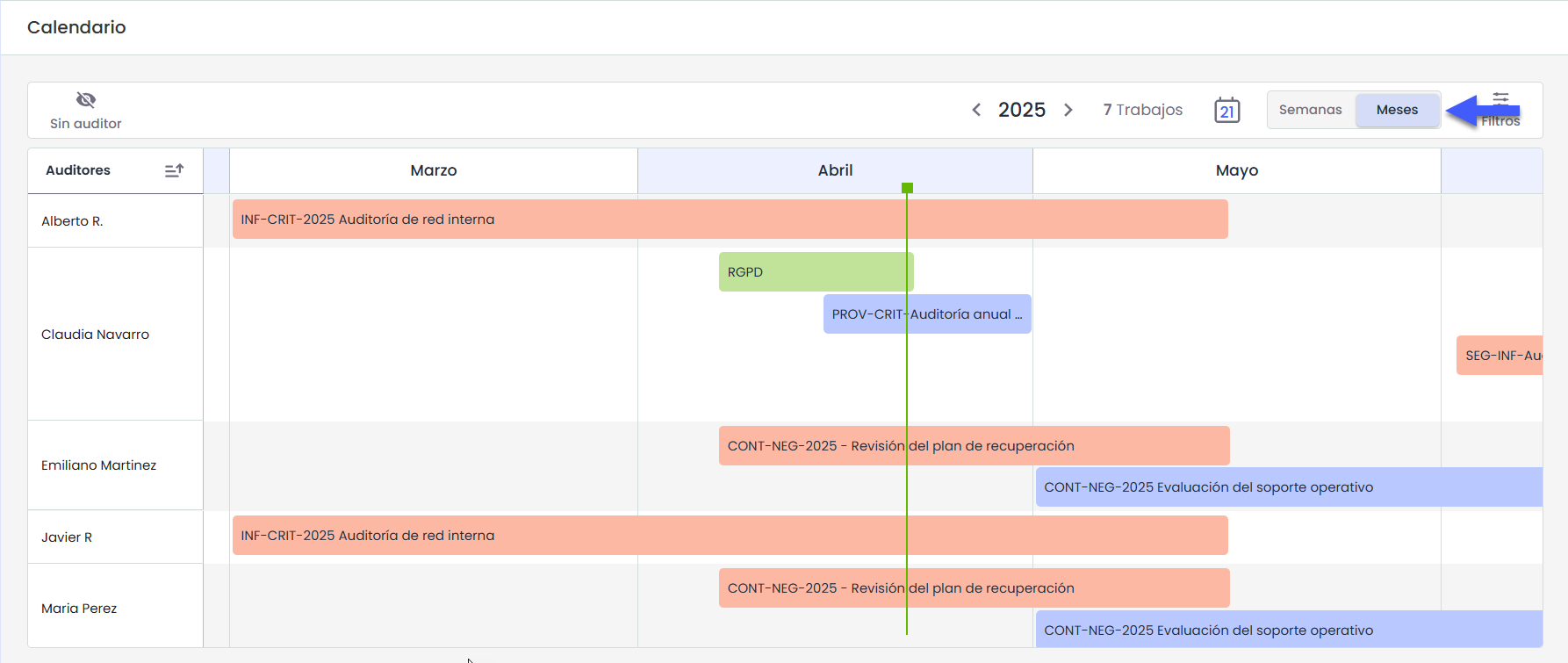Open Emiliano's Revisión del plan de recuperación

coord(973,446)
